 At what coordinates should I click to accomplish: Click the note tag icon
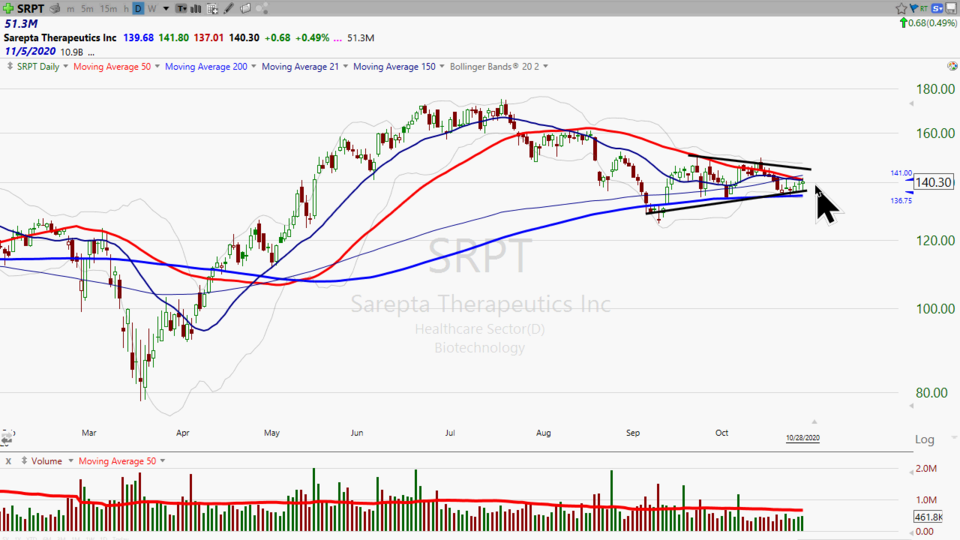(245, 9)
